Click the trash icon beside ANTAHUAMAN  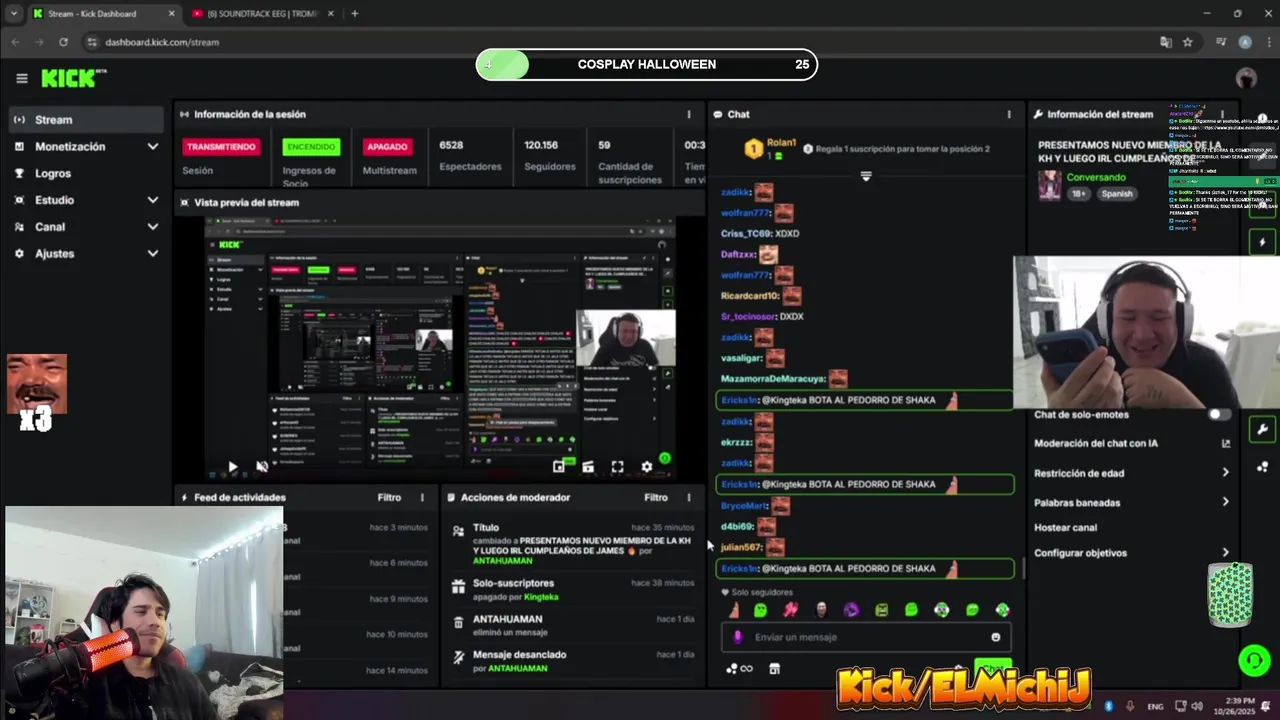click(x=458, y=622)
